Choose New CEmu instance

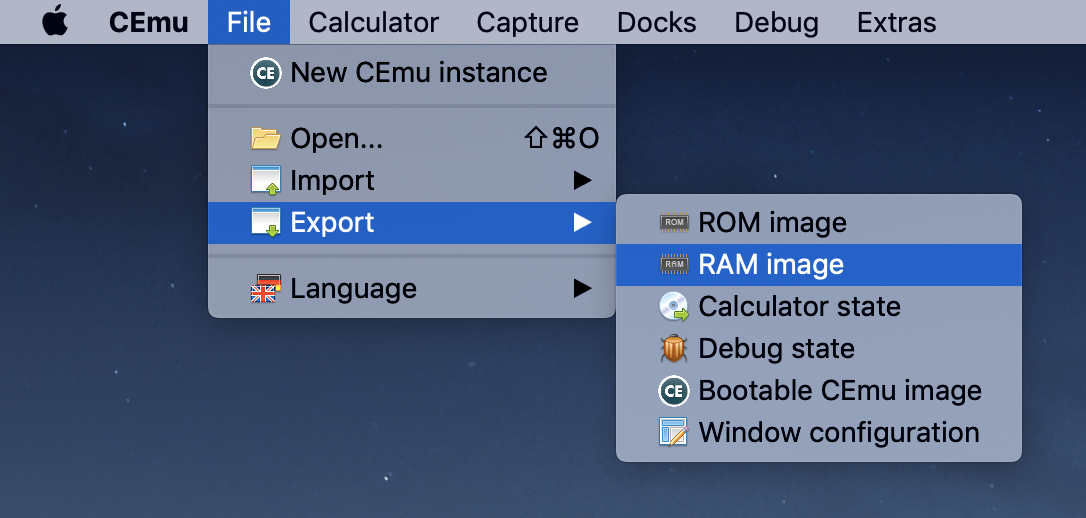point(411,73)
